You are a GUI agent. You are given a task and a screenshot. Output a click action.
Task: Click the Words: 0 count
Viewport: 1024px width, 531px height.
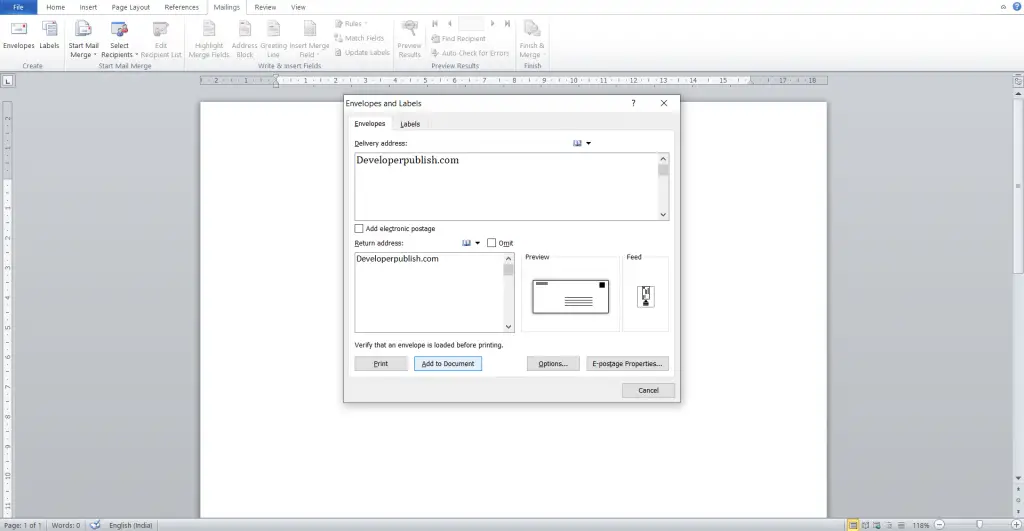(66, 525)
